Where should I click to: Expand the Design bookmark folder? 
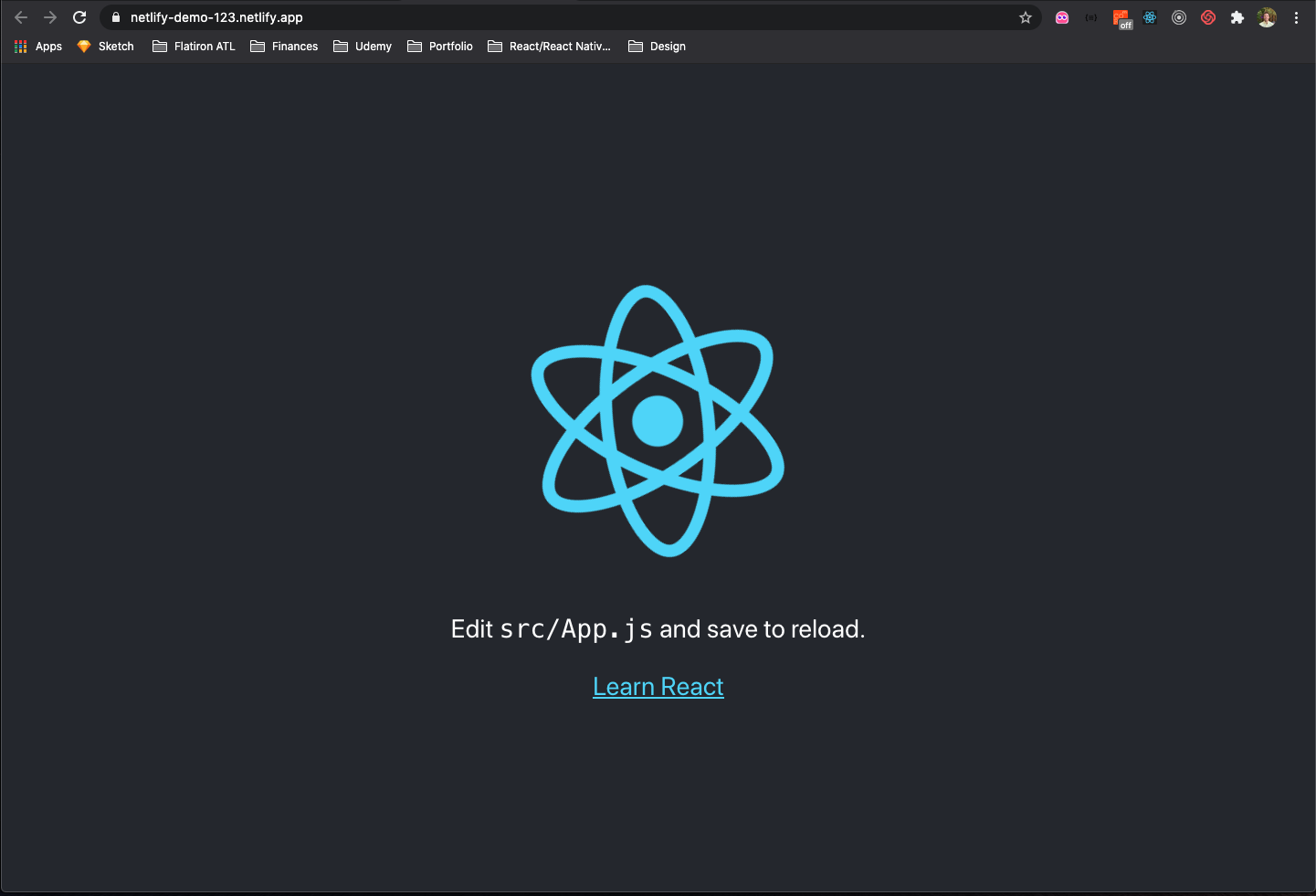click(x=657, y=47)
